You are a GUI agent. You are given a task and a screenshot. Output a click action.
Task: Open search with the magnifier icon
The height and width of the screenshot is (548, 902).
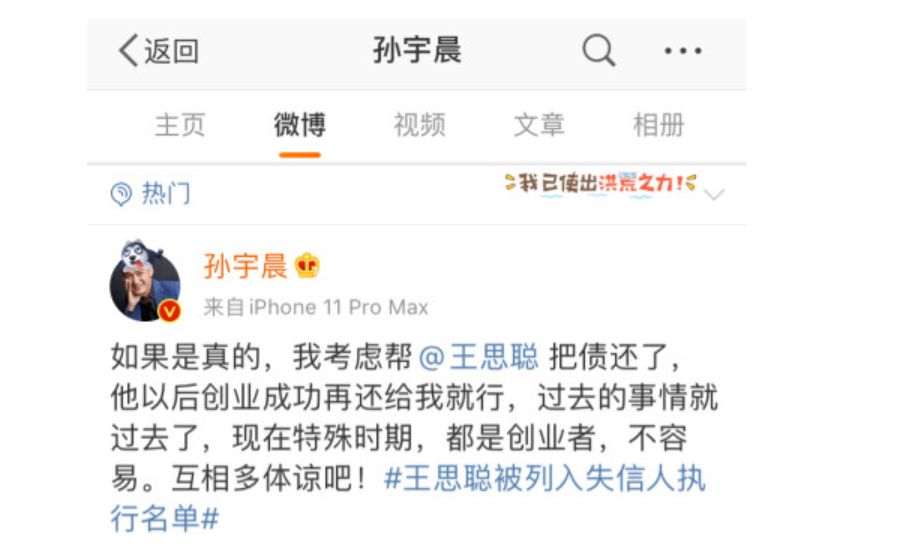point(599,51)
